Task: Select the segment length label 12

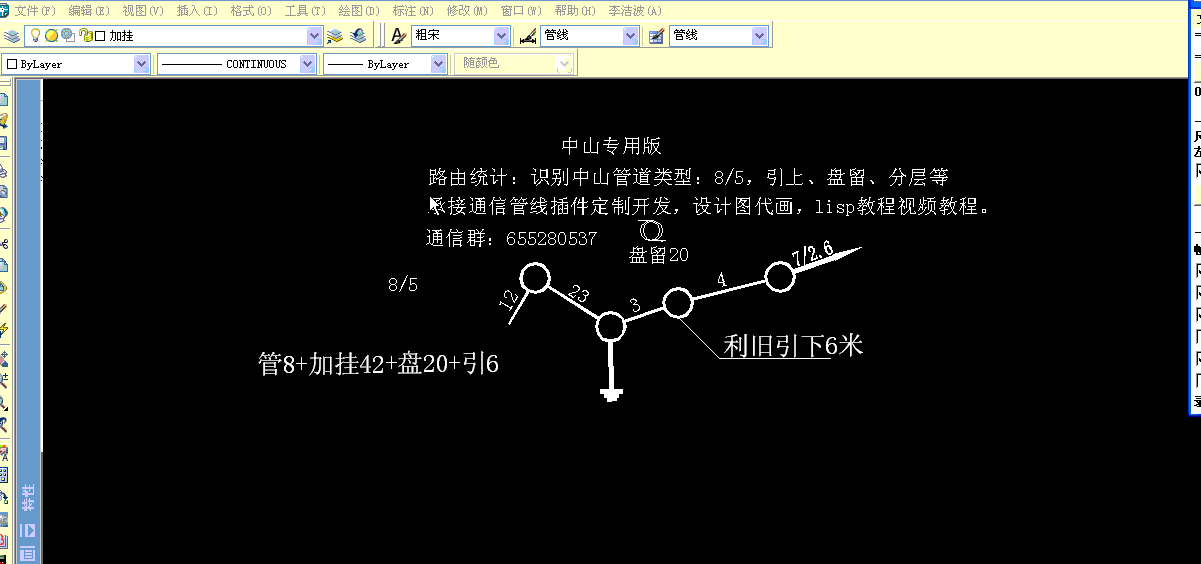Action: (508, 298)
